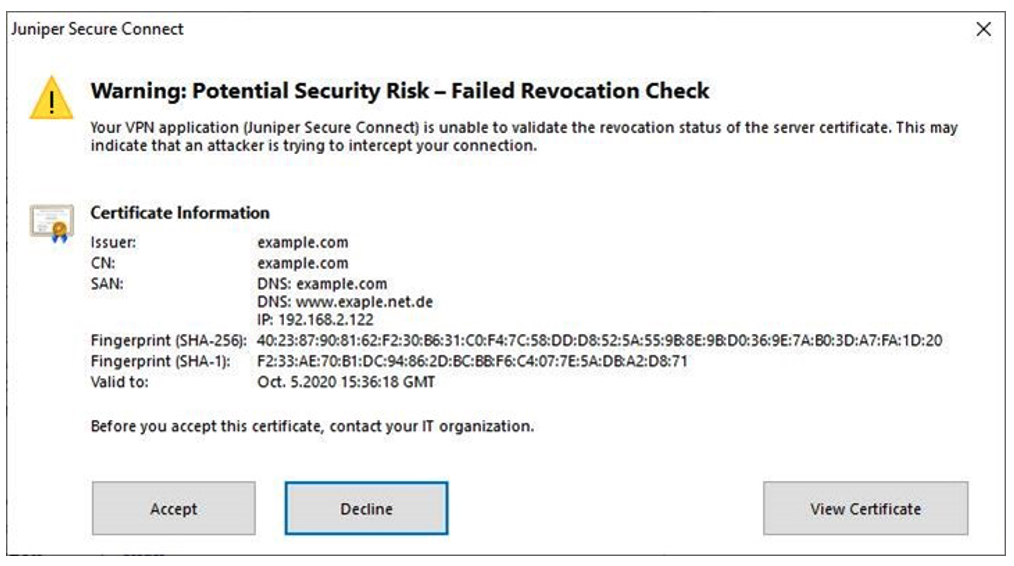Click the Failed Revocation Check warning heading
Screen dimensions: 1014x566
click(x=400, y=91)
